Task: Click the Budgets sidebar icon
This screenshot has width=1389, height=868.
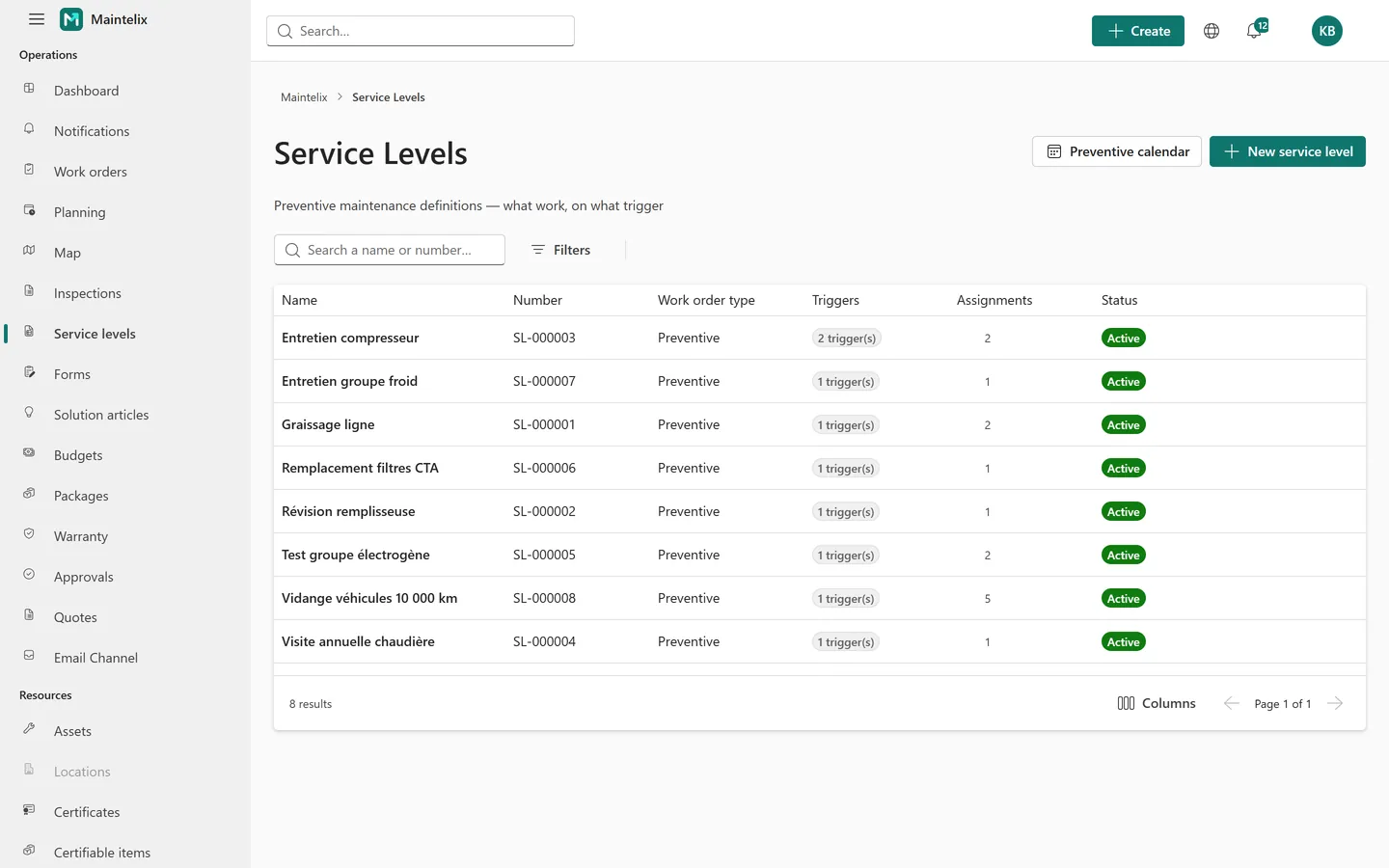Action: (29, 453)
